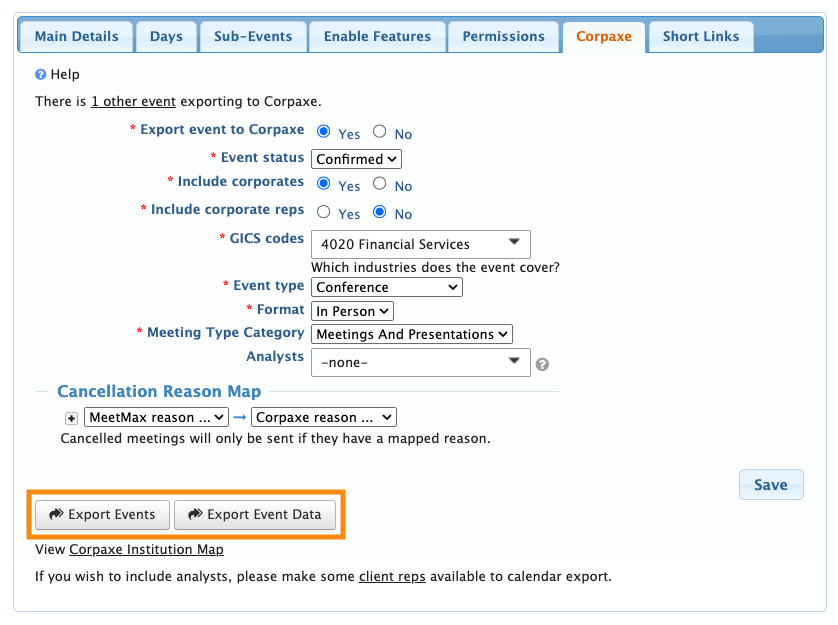Open the Event type dropdown showing Conference
Viewport: 838px width, 625px height.
pyautogui.click(x=386, y=287)
